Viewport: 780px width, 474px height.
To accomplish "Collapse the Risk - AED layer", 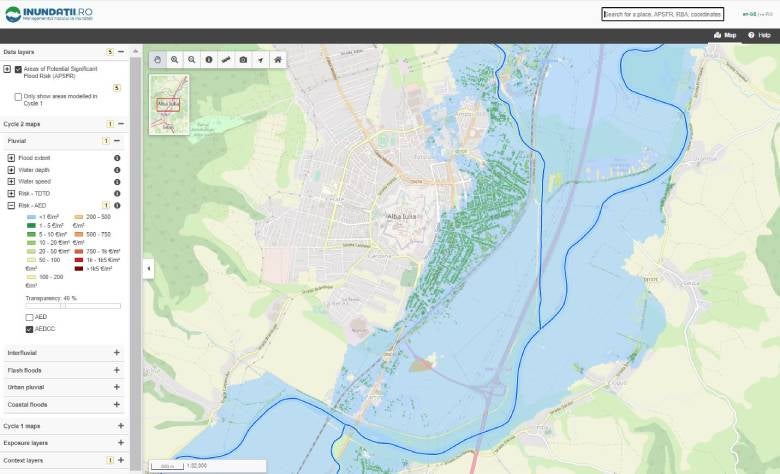I will coord(11,205).
